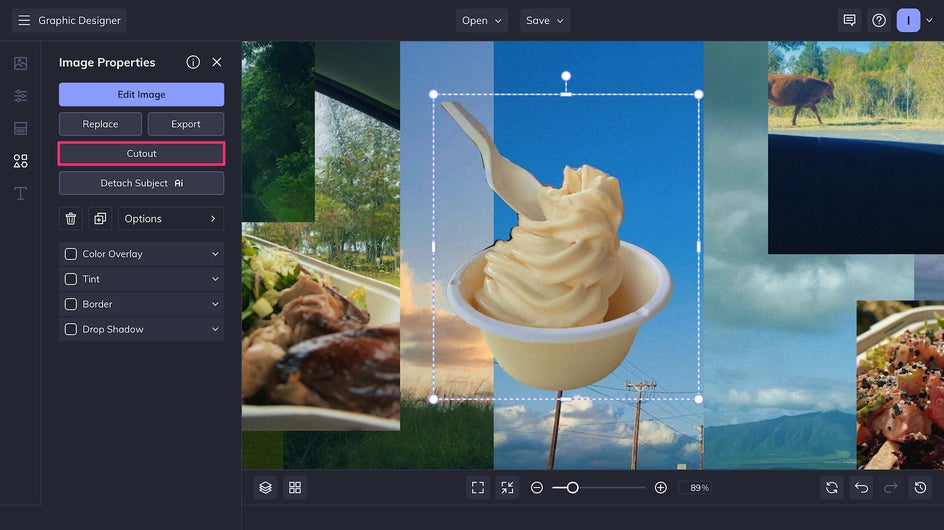Screen dimensions: 944x530
Task: Open the Open dropdown menu
Action: point(482,20)
